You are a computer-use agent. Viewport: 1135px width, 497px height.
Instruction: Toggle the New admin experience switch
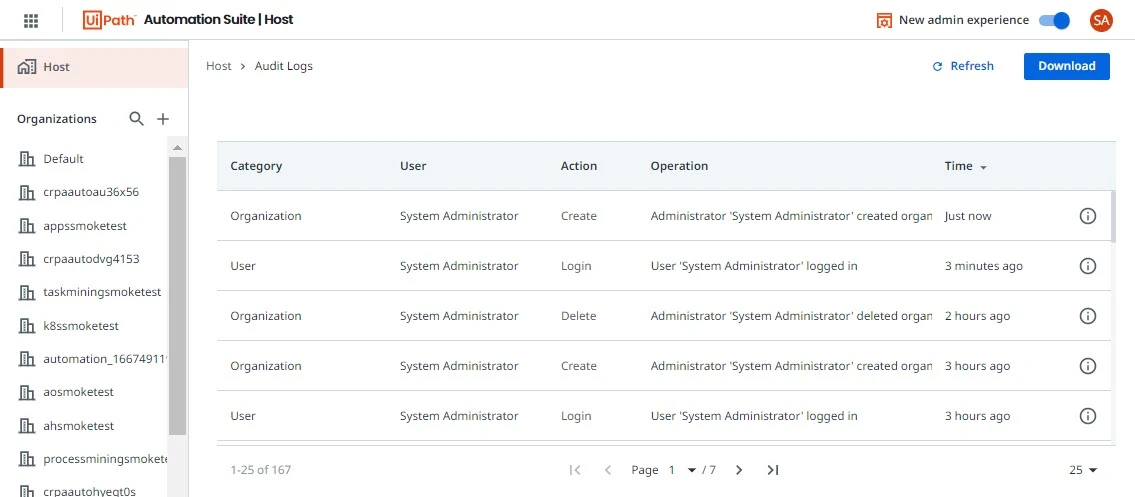tap(1054, 20)
